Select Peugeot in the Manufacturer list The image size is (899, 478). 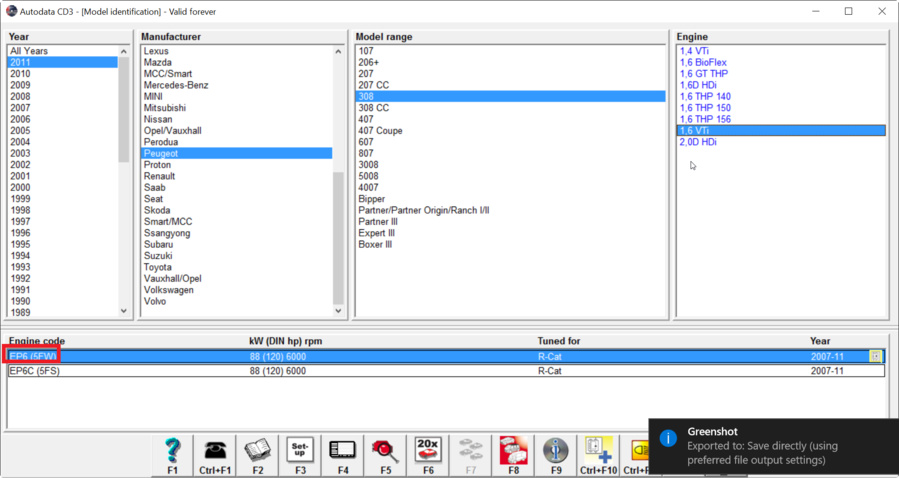(x=236, y=153)
